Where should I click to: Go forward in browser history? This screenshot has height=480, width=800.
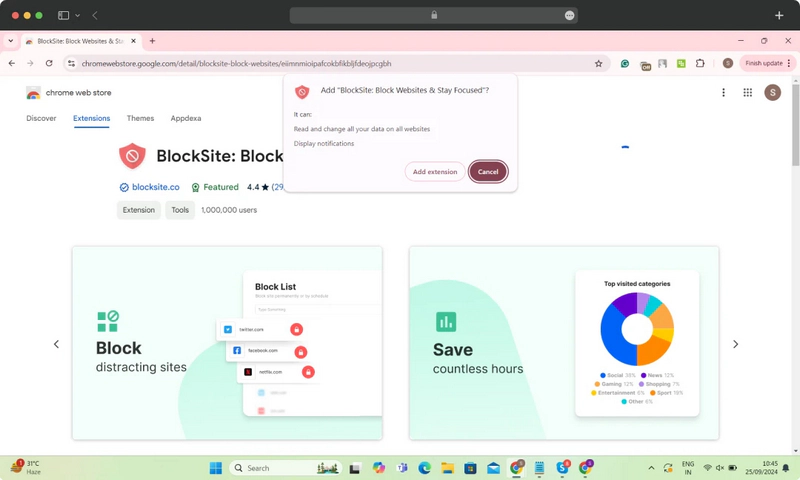30,63
